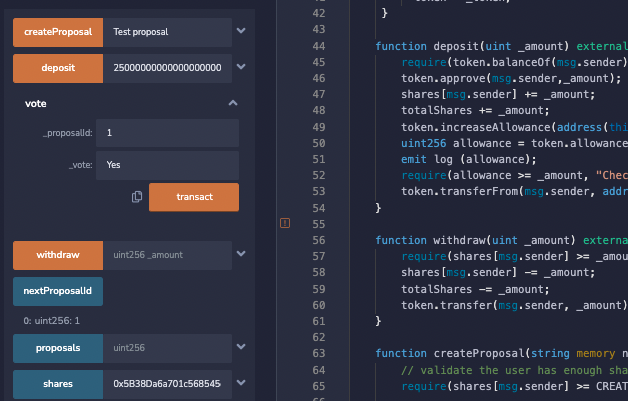Click the withdraw uint256 _amount field
This screenshot has width=628, height=401.
[167, 255]
